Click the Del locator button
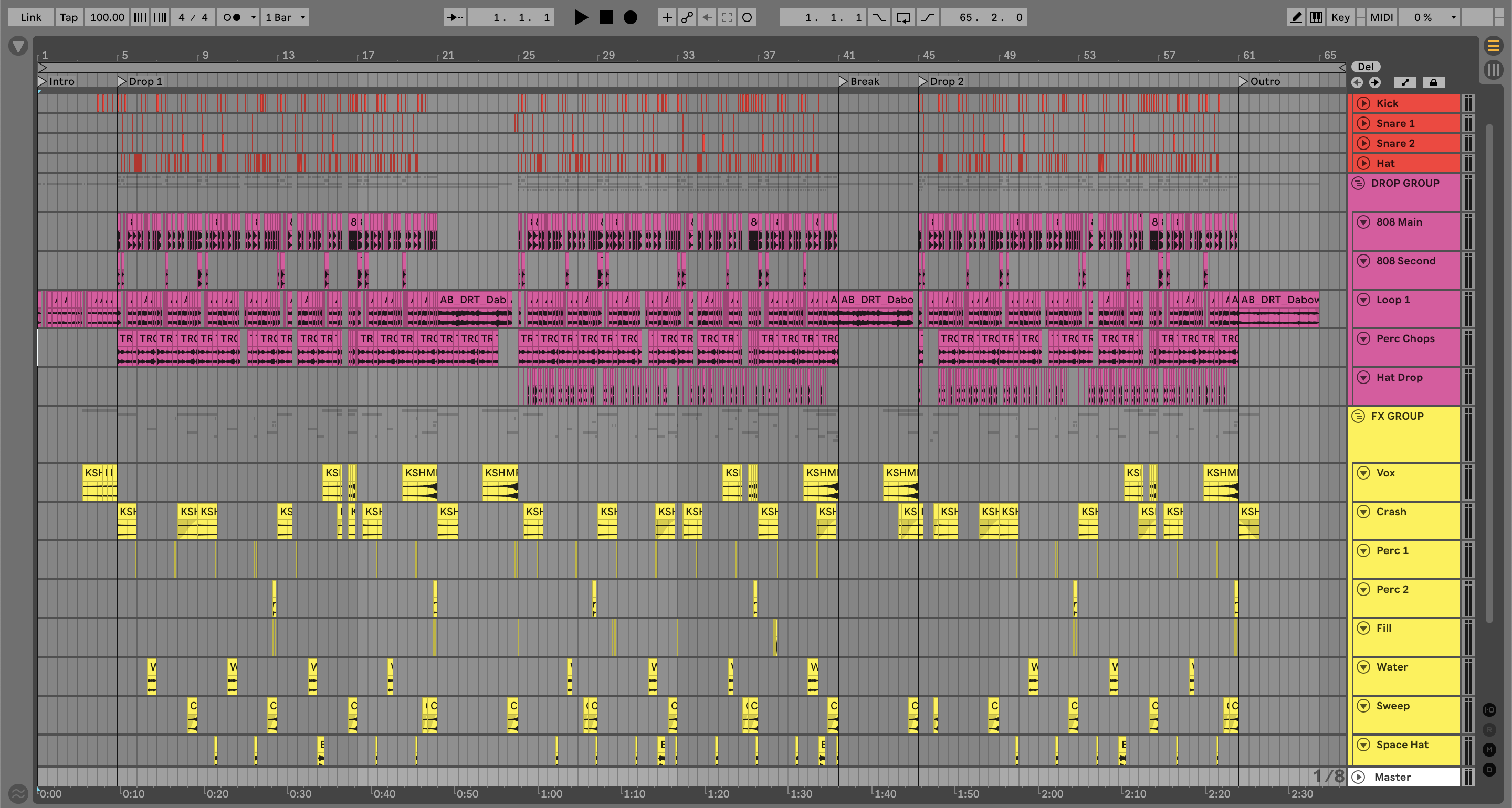Image resolution: width=1512 pixels, height=808 pixels. click(x=1366, y=67)
